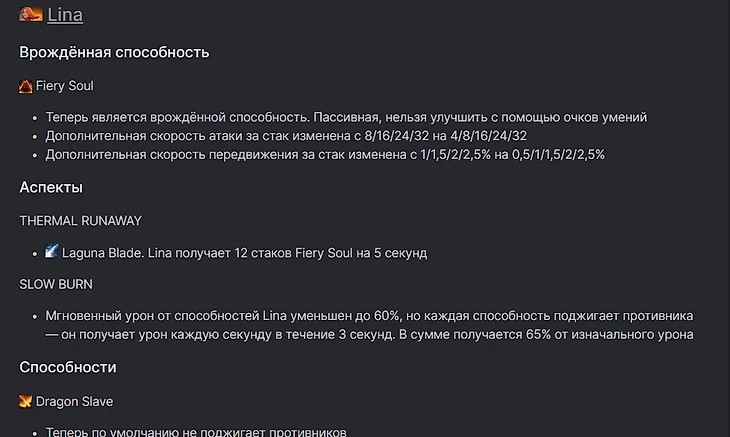Click the Способности section heading
This screenshot has width=730, height=437.
pos(68,367)
